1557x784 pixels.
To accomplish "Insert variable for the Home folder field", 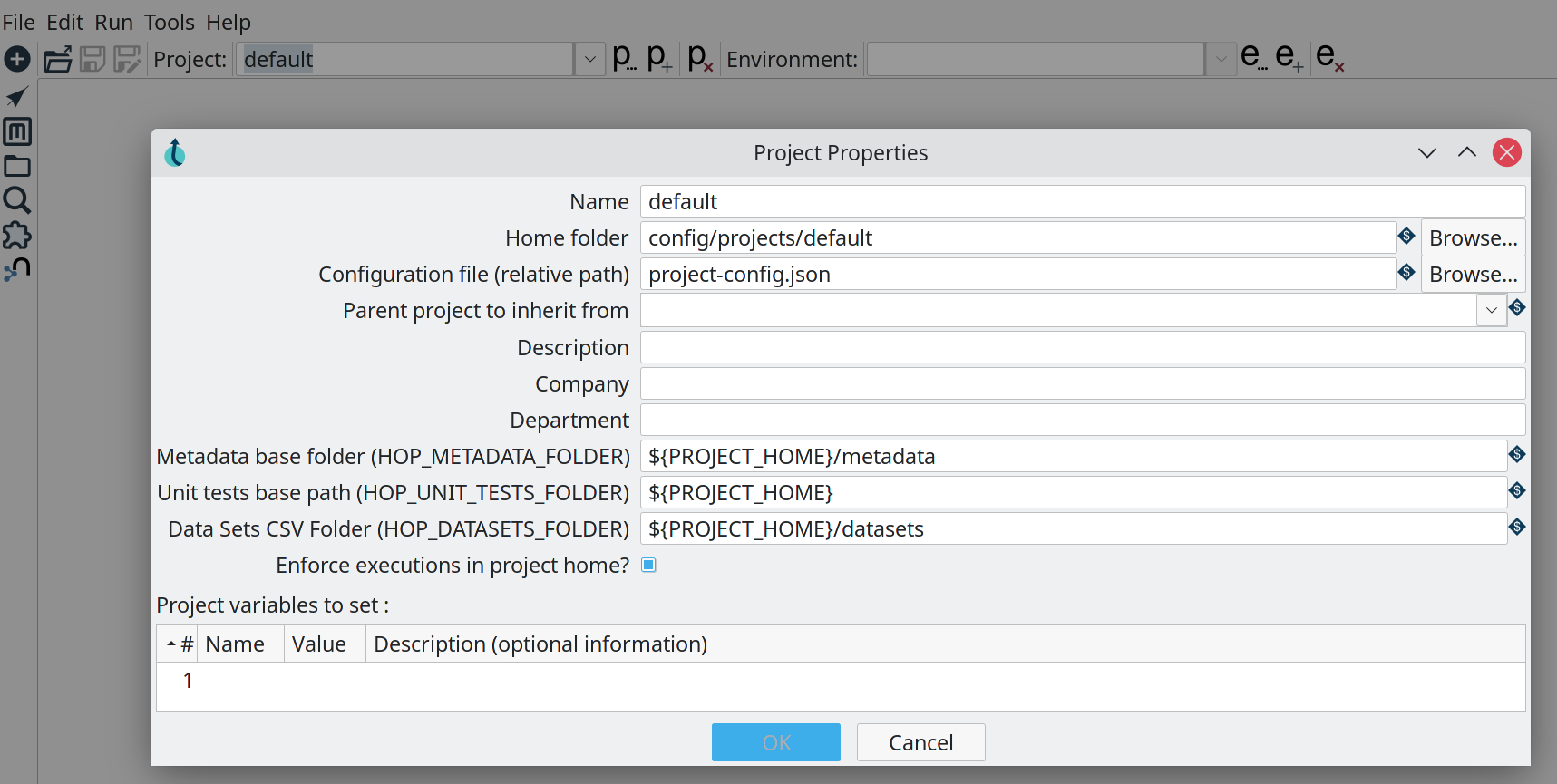I will pos(1406,237).
